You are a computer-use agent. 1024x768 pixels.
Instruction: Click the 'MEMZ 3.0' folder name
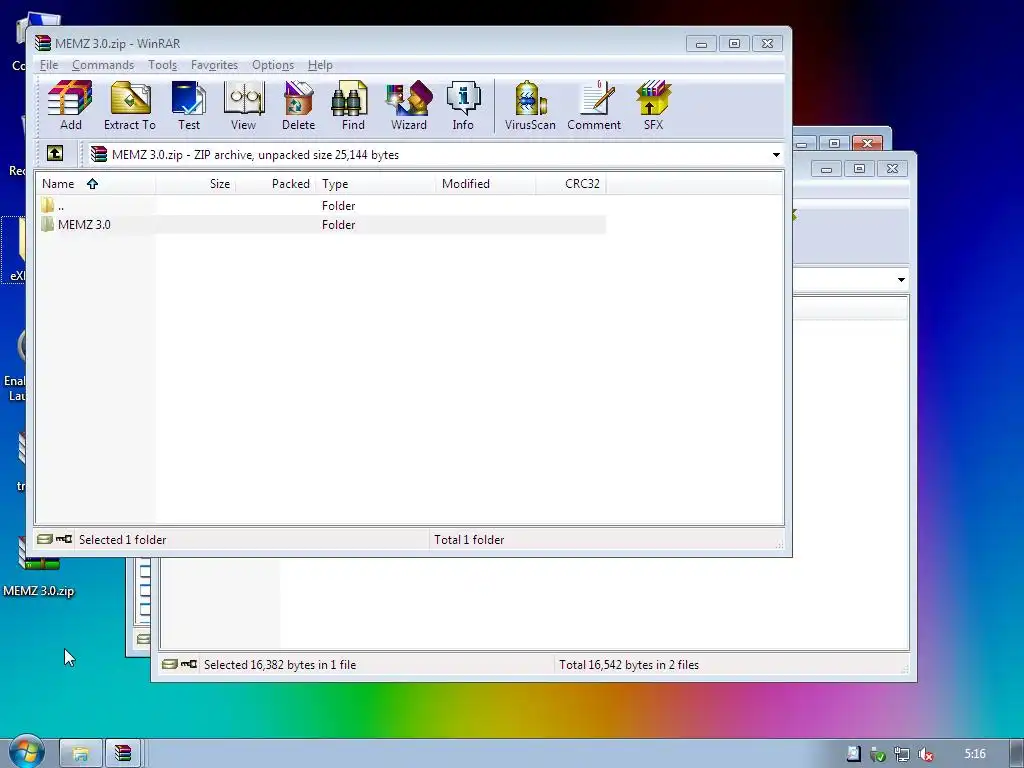(84, 225)
